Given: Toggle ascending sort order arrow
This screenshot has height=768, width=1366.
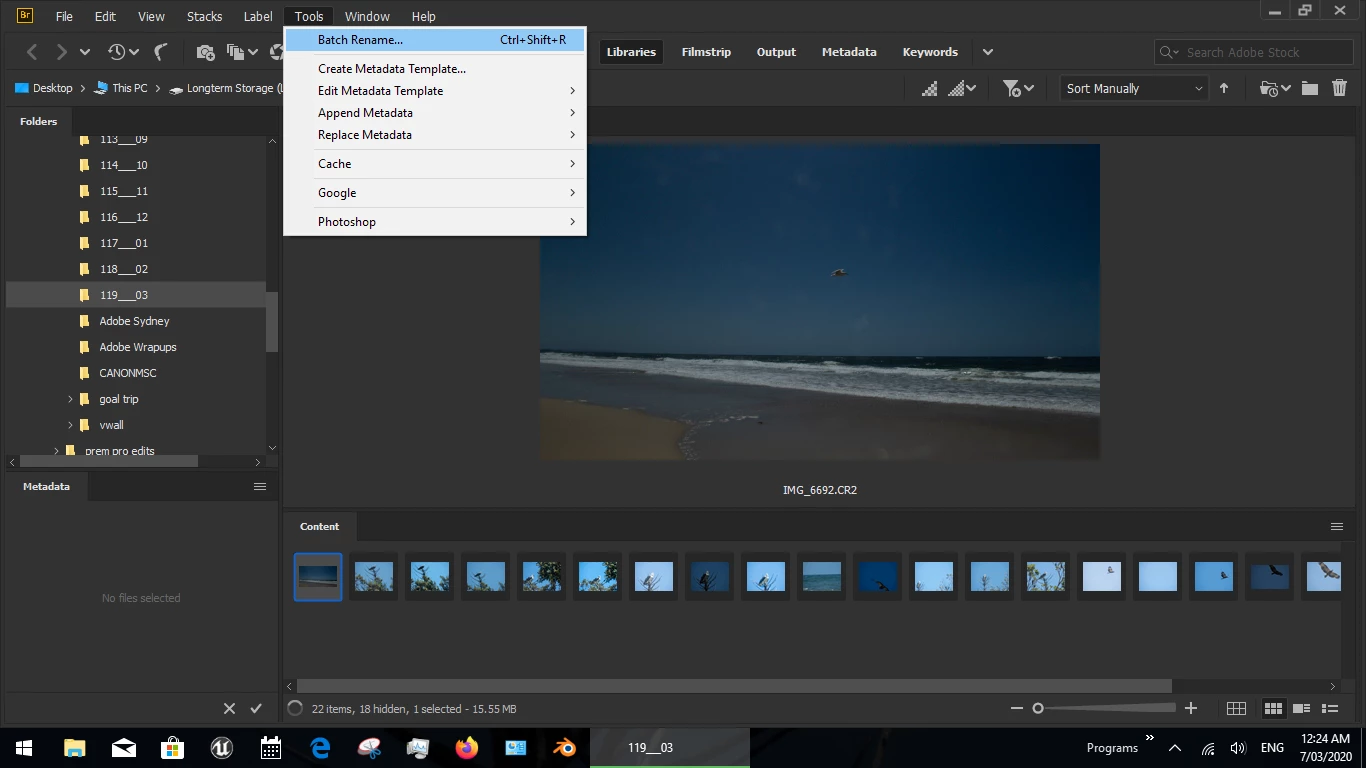Looking at the screenshot, I should (x=1224, y=88).
